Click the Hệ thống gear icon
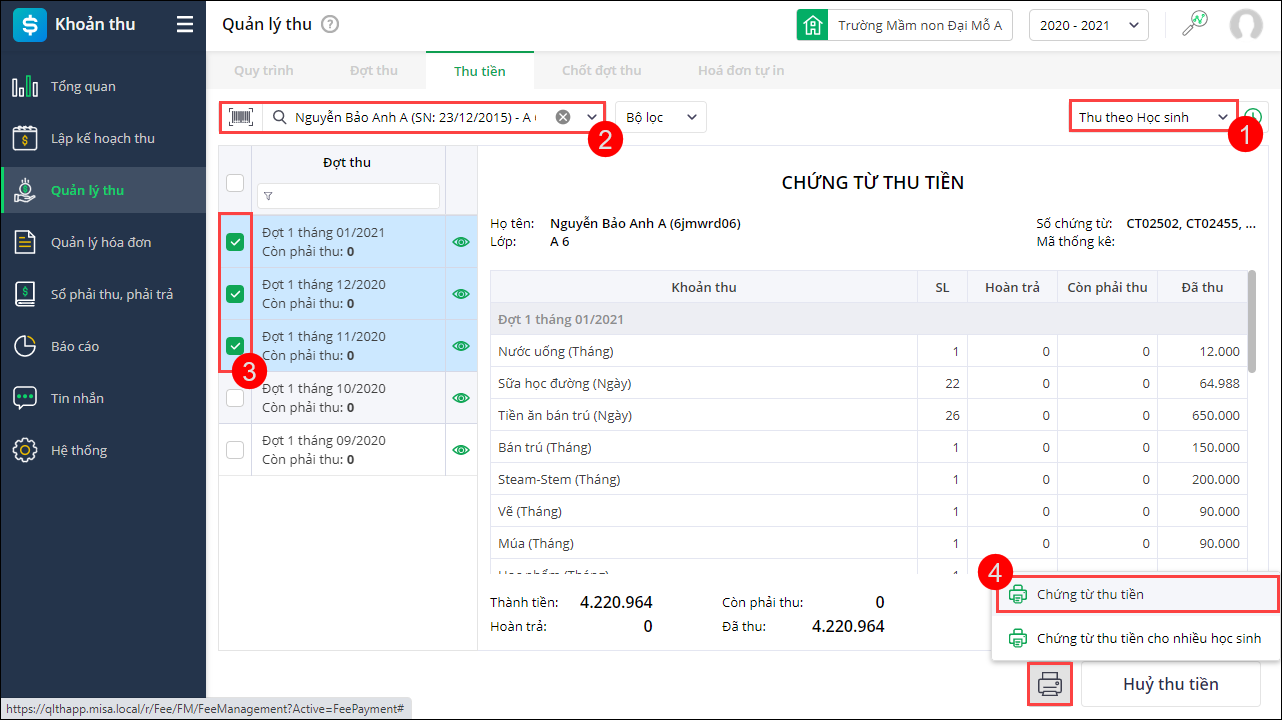 click(x=25, y=450)
